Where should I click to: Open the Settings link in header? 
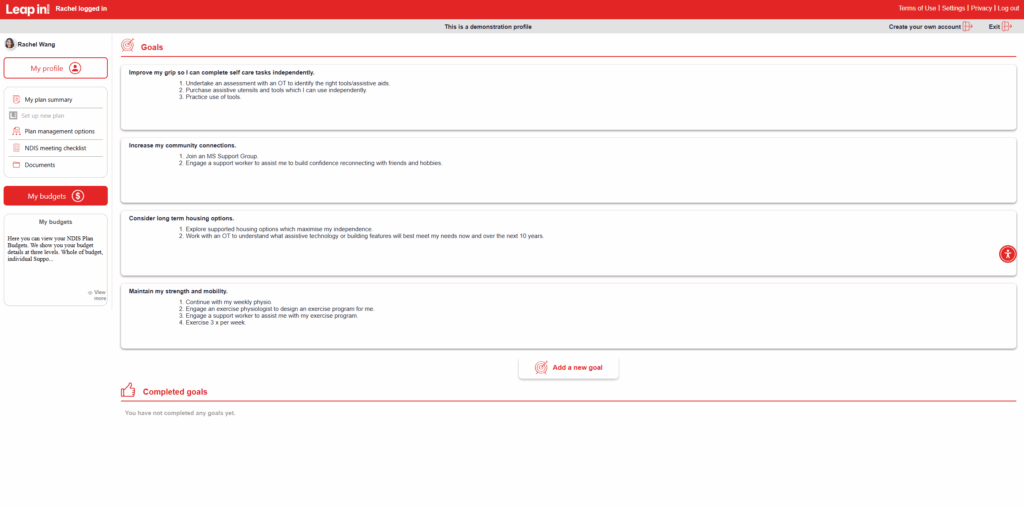[953, 8]
